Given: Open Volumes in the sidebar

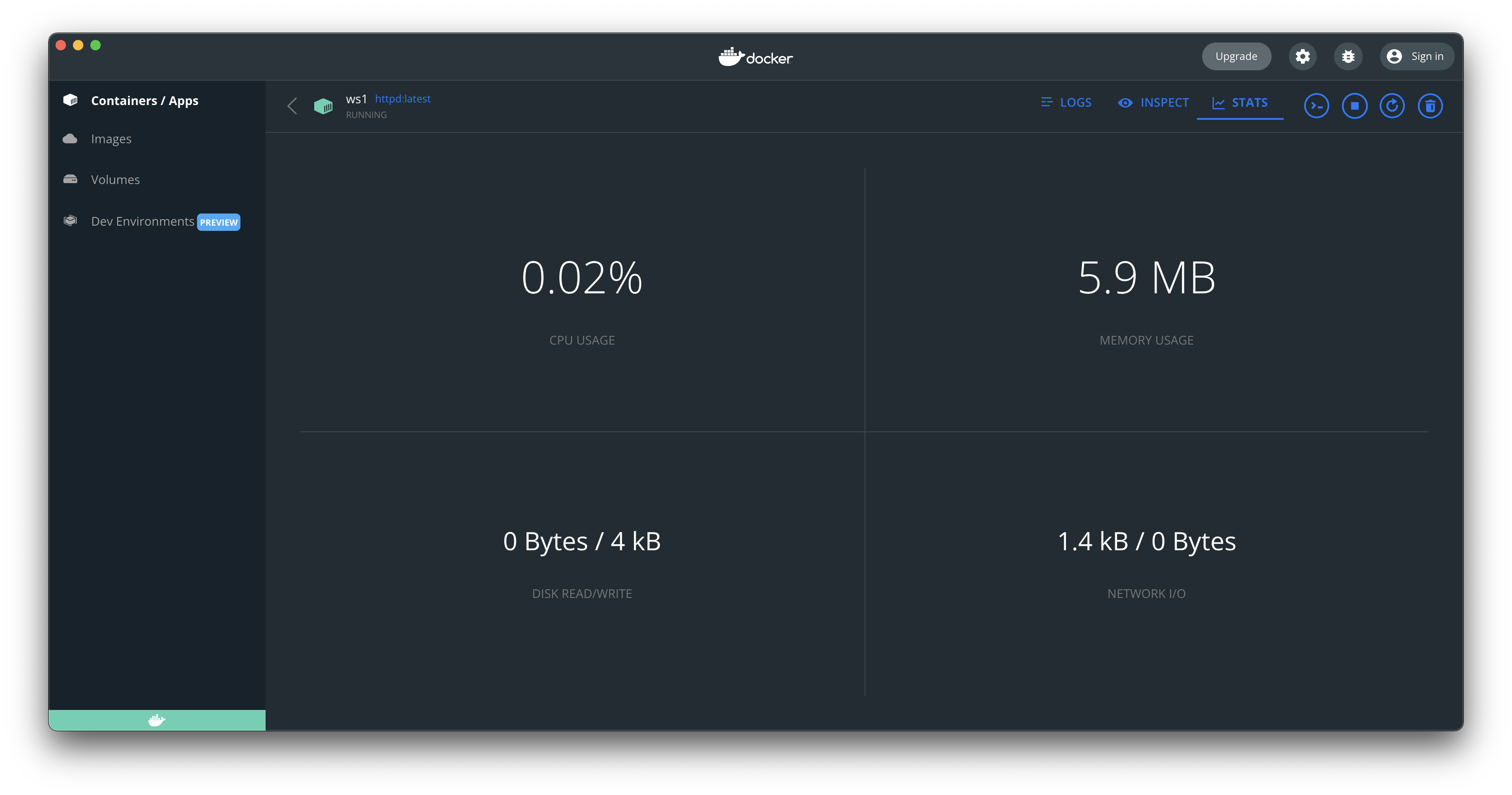Looking at the screenshot, I should coord(115,180).
